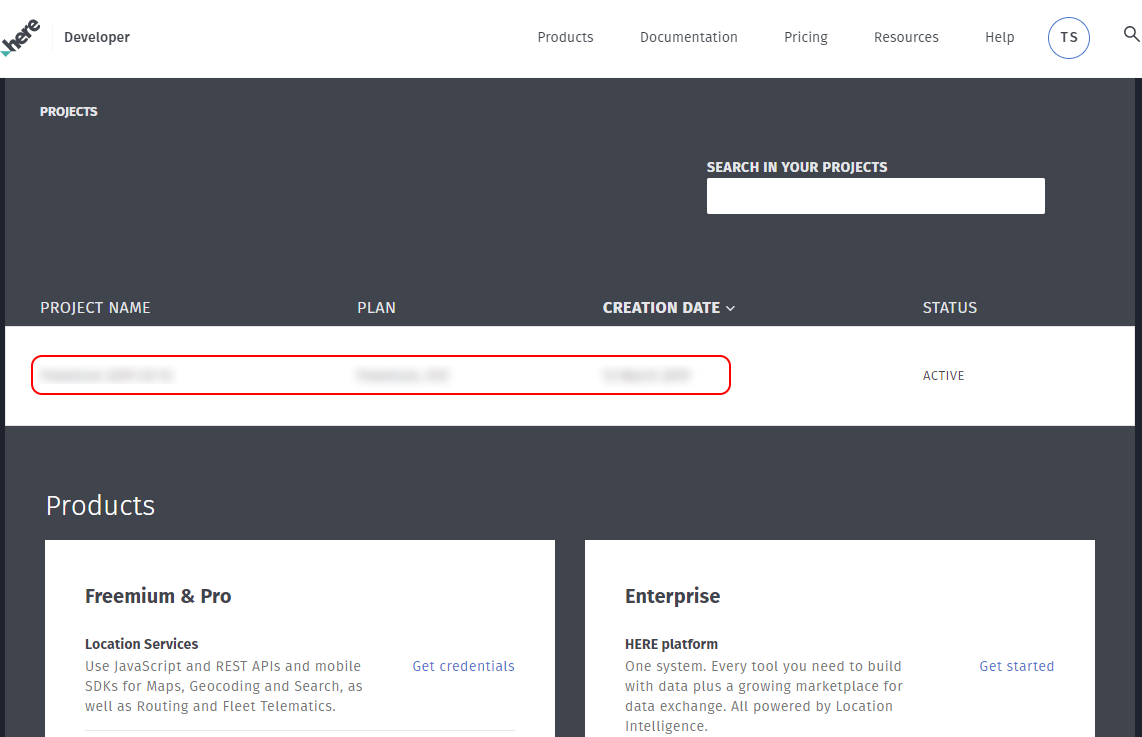Click the Developer label beside the logo
The image size is (1142, 737).
(97, 38)
